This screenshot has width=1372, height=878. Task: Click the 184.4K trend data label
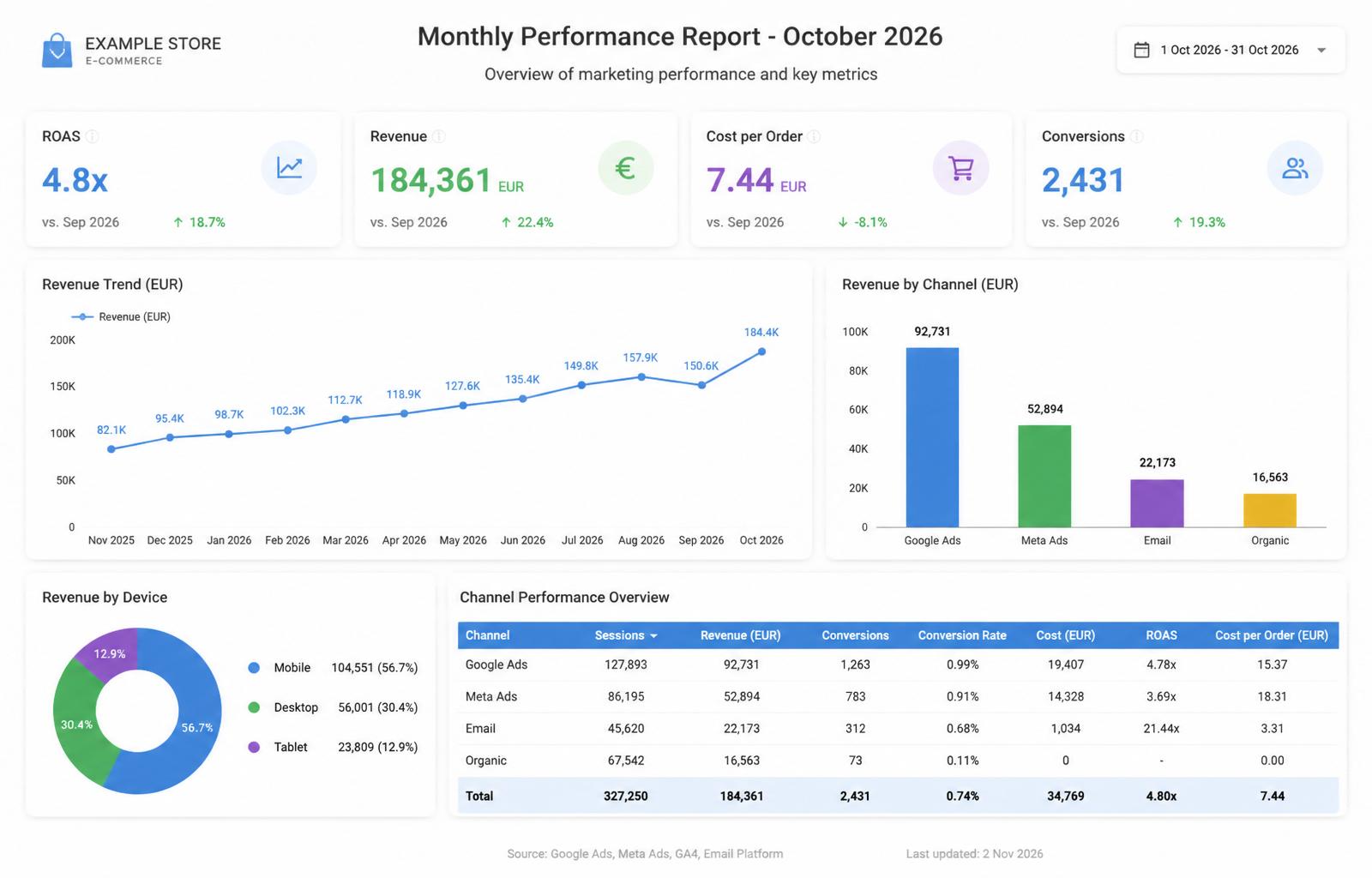coord(761,332)
